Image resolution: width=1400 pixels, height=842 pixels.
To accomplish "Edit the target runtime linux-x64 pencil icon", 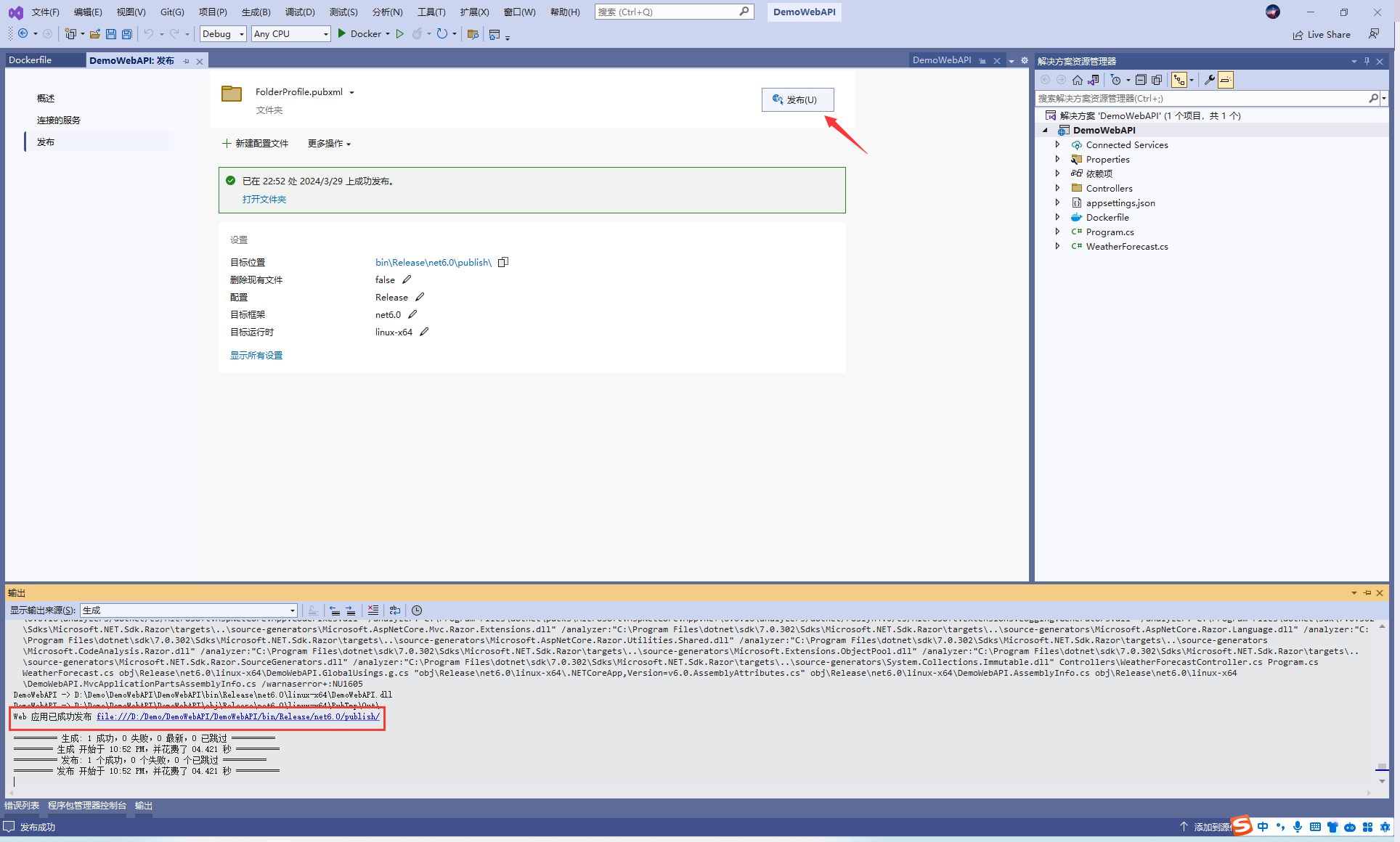I will pyautogui.click(x=424, y=332).
